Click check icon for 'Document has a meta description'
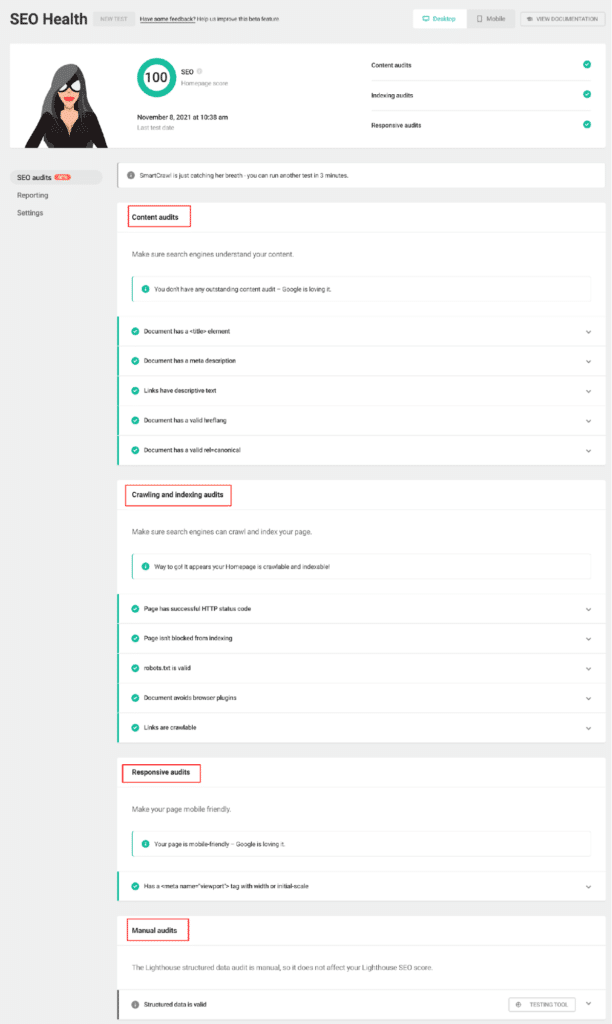This screenshot has width=612, height=1024. click(135, 360)
